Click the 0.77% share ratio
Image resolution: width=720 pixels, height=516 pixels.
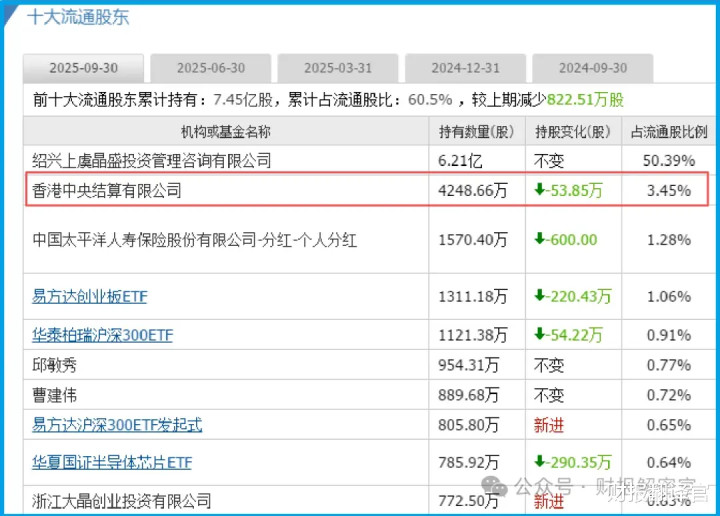coord(669,365)
